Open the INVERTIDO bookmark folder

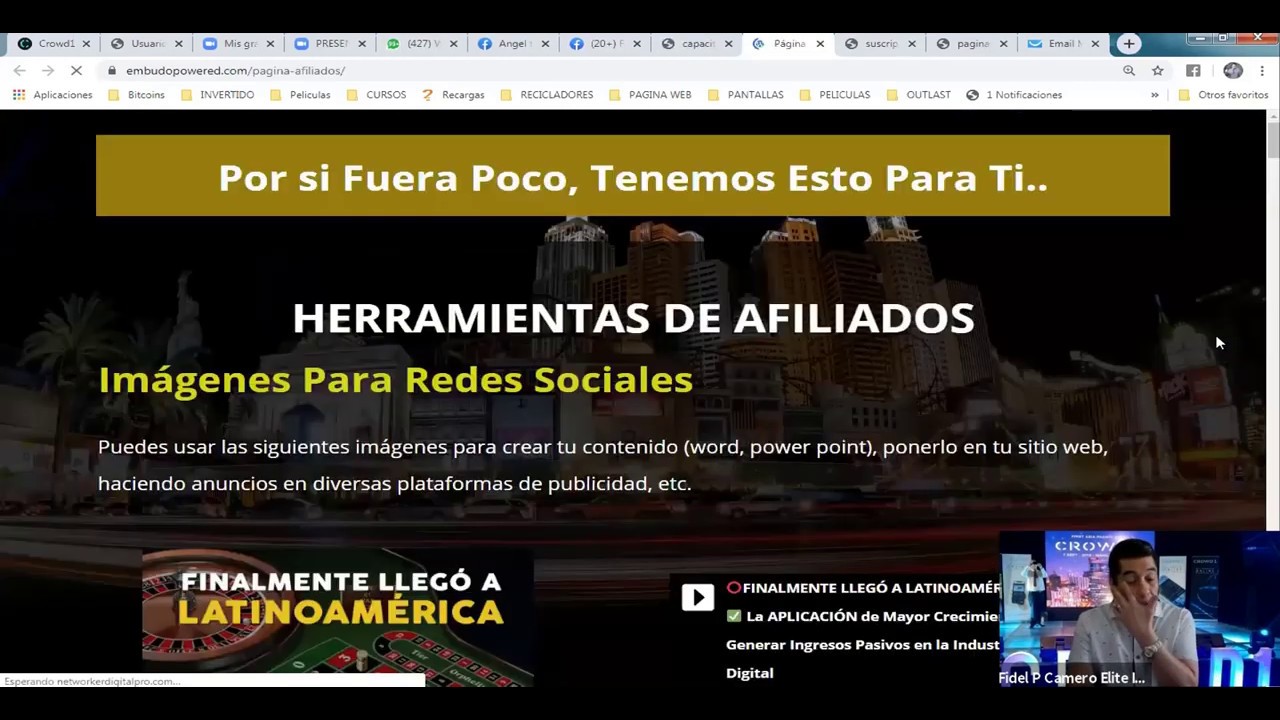(217, 95)
